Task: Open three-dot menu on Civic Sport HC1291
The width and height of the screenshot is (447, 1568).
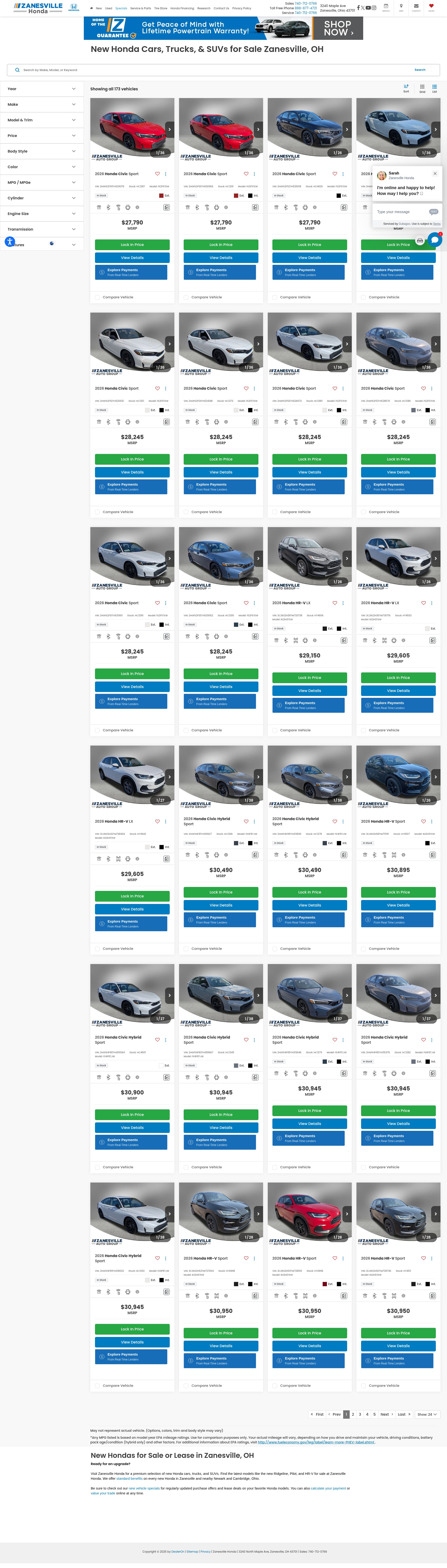Action: pyautogui.click(x=254, y=174)
